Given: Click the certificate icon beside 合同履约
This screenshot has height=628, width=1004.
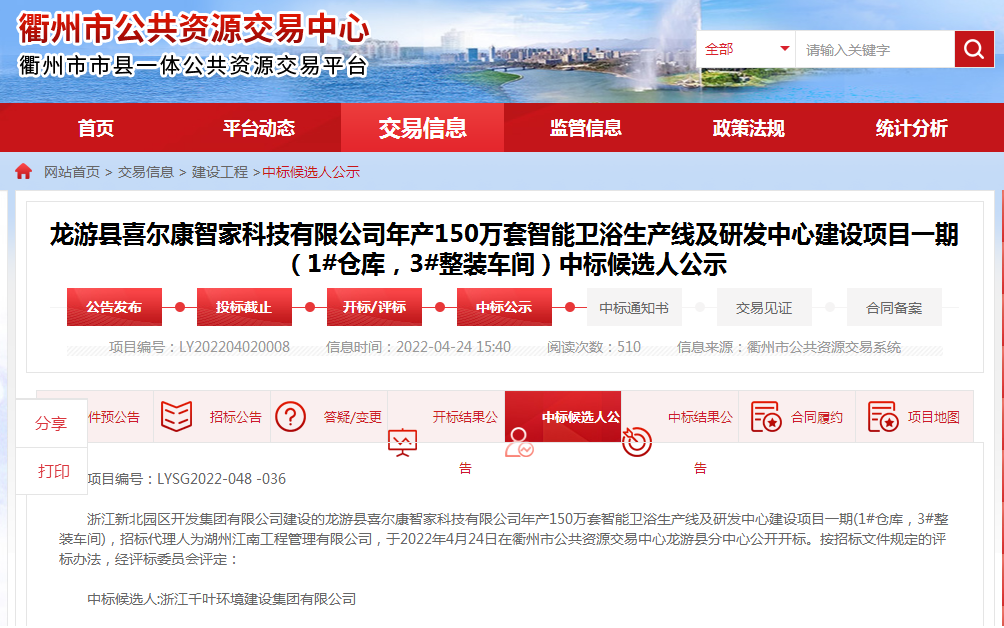Looking at the screenshot, I should (x=766, y=416).
